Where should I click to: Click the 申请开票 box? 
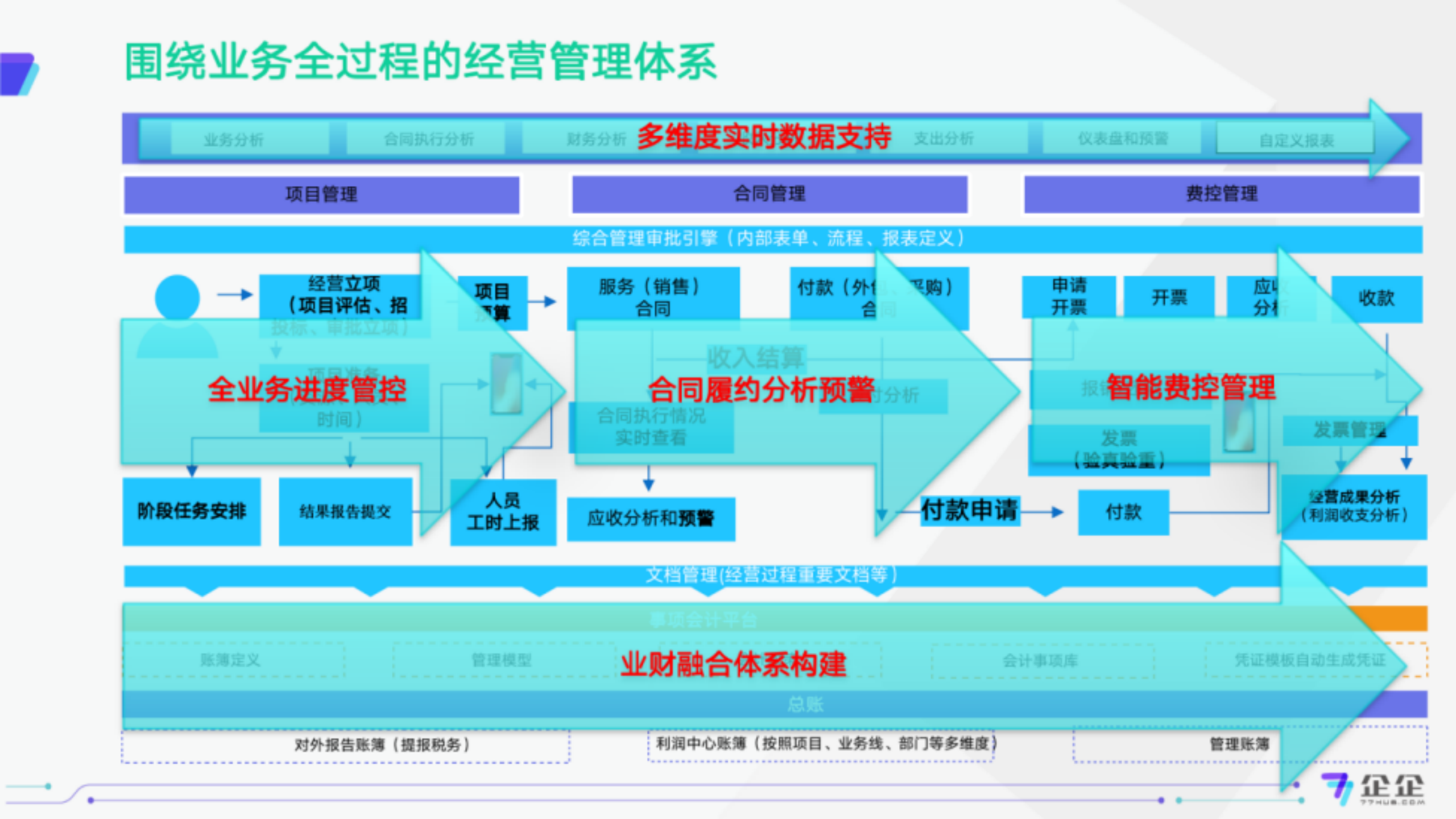(1068, 296)
